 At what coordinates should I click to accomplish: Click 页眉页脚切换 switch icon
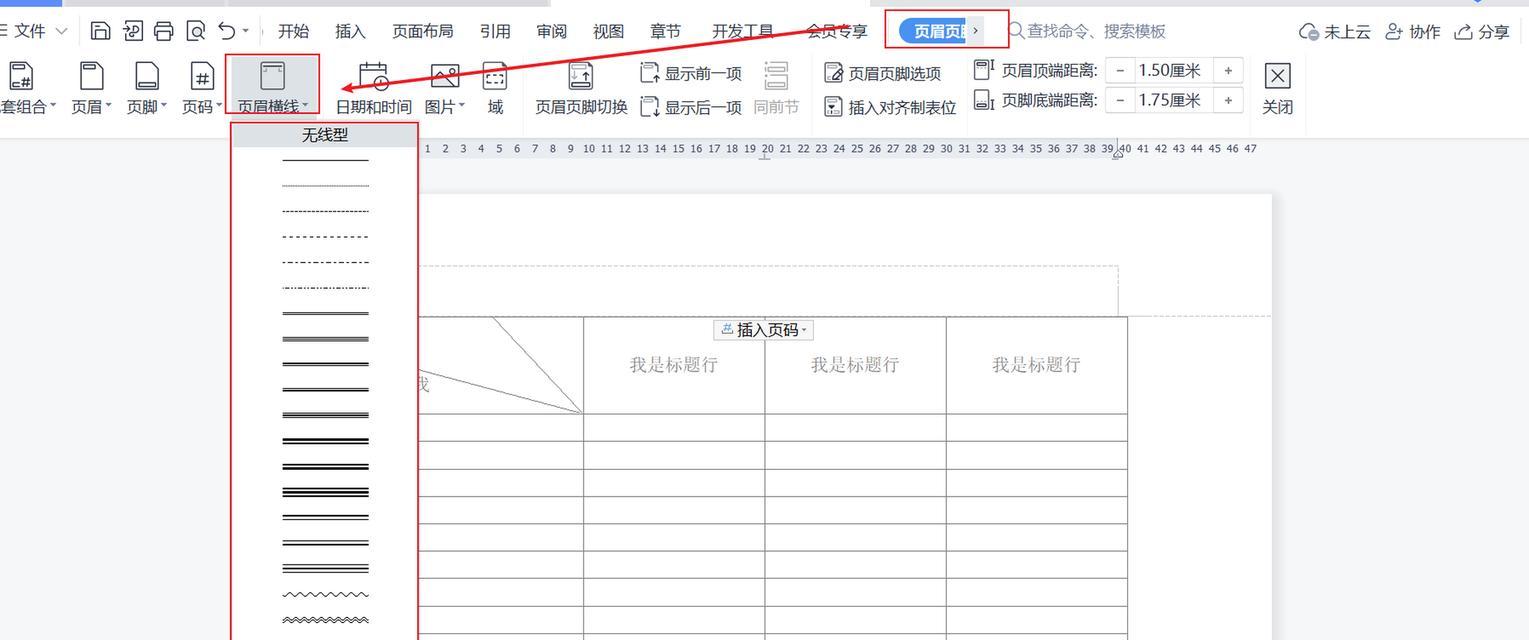(580, 77)
